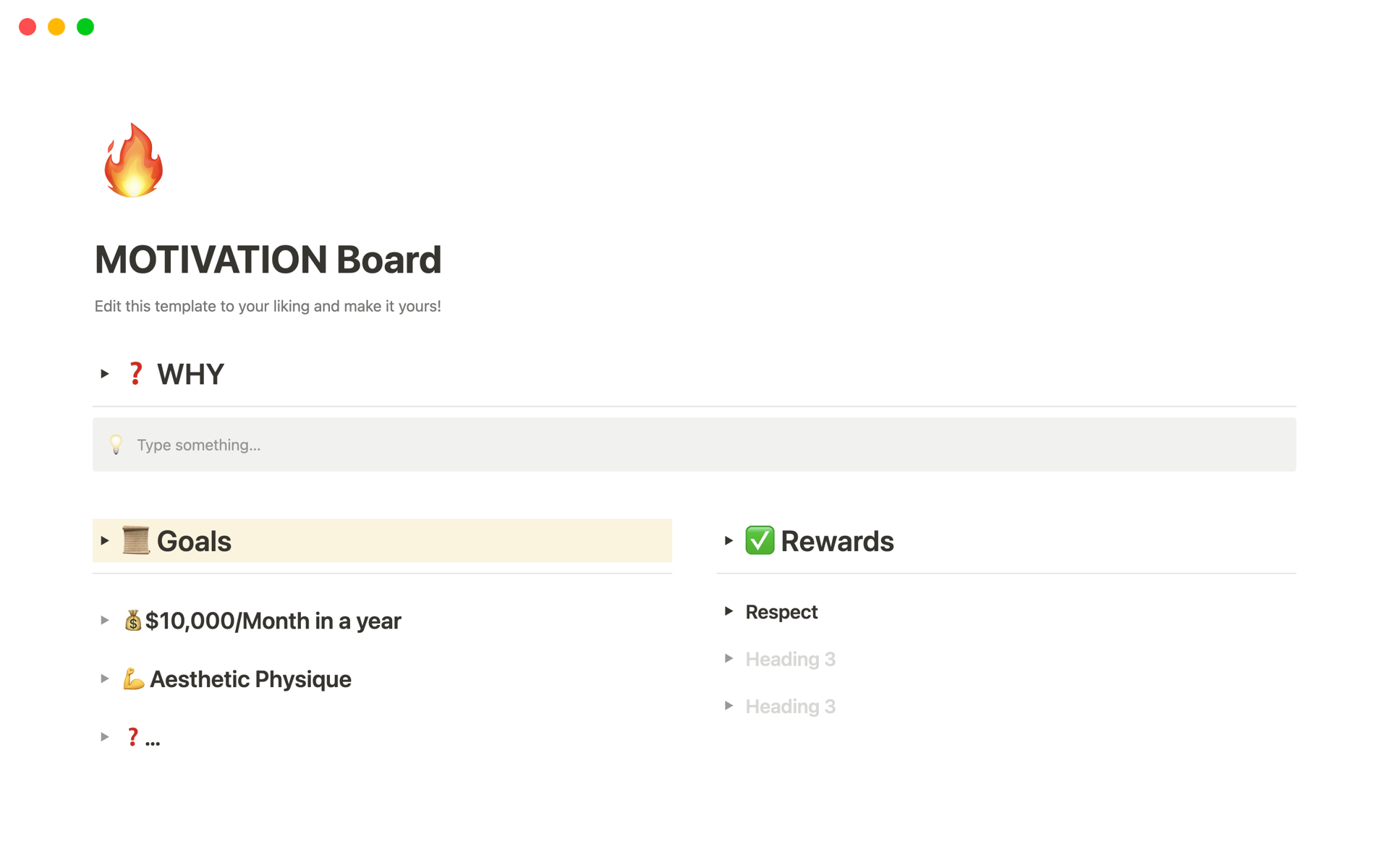Expand the $10,000/Month in a year goal

[x=105, y=621]
